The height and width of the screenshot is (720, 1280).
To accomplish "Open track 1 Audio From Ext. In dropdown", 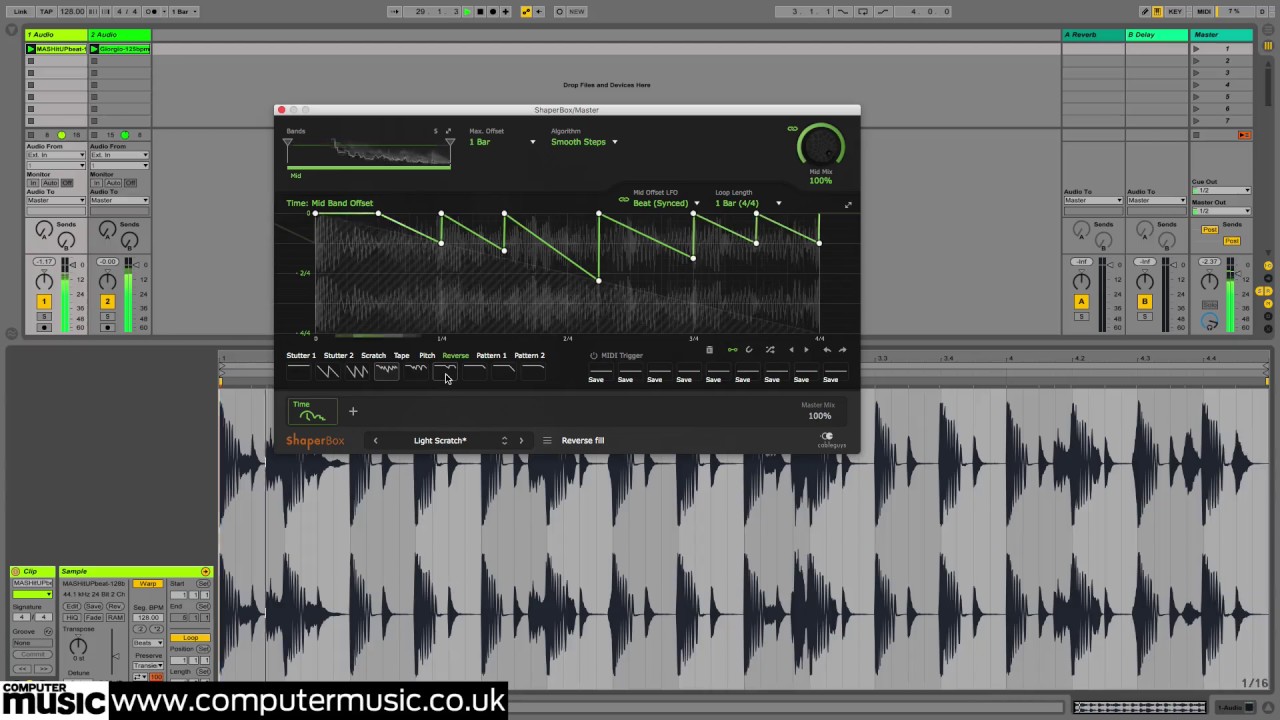I will pyautogui.click(x=56, y=155).
